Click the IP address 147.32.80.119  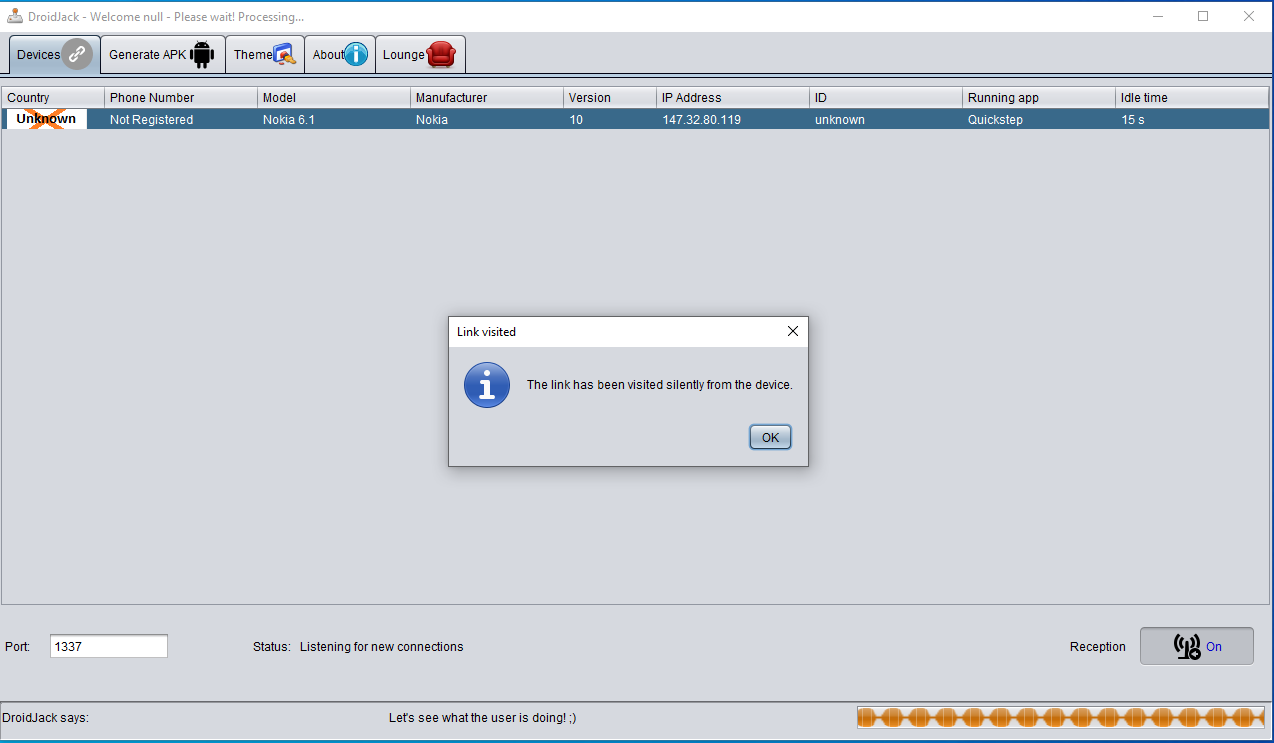[x=733, y=119]
